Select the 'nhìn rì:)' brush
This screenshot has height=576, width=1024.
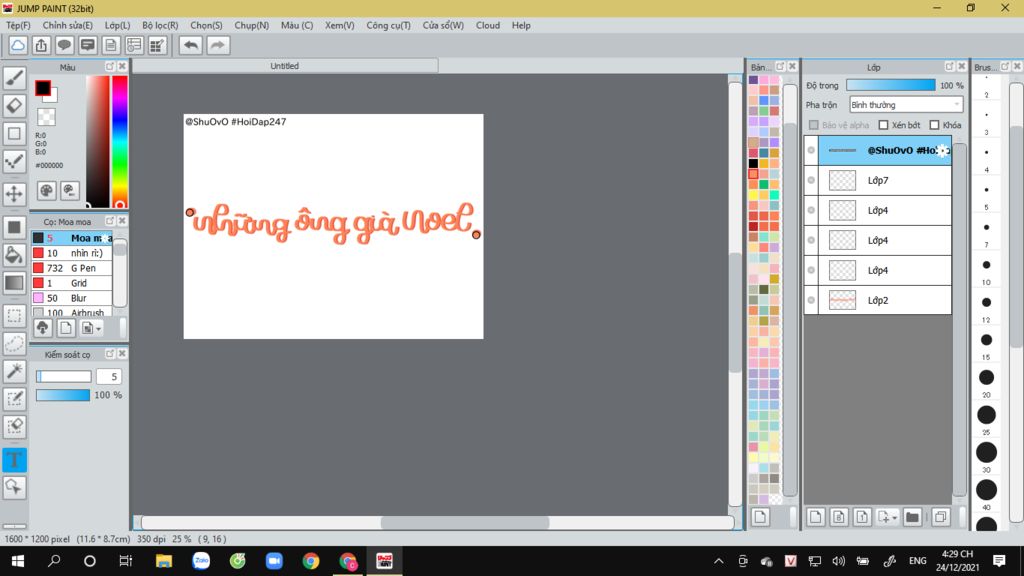[x=72, y=253]
